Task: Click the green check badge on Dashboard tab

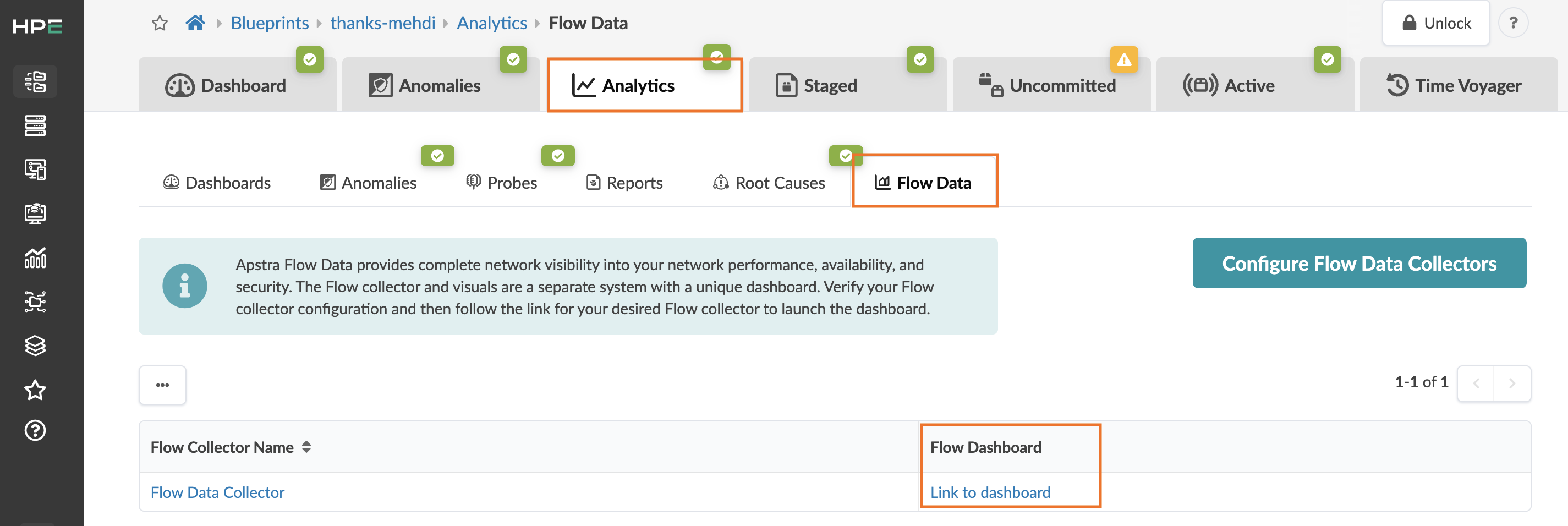Action: [310, 59]
